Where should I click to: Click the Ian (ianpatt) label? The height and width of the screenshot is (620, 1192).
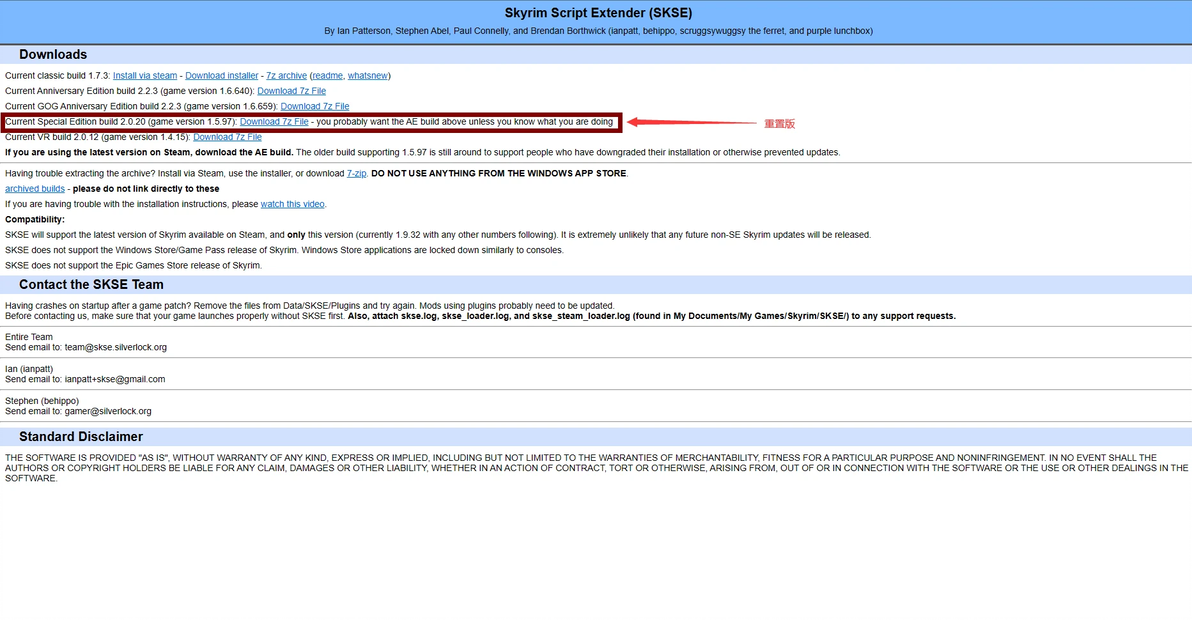point(29,369)
